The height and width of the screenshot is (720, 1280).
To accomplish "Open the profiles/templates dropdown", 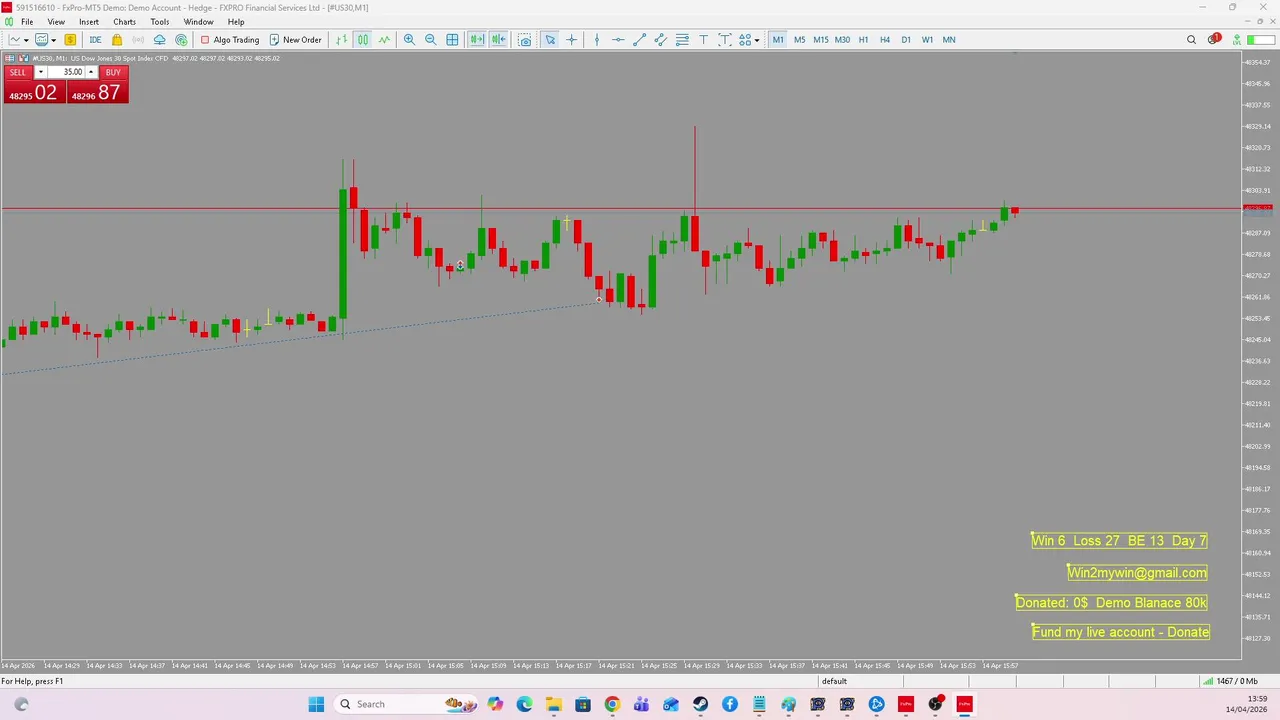I will click(x=52, y=40).
